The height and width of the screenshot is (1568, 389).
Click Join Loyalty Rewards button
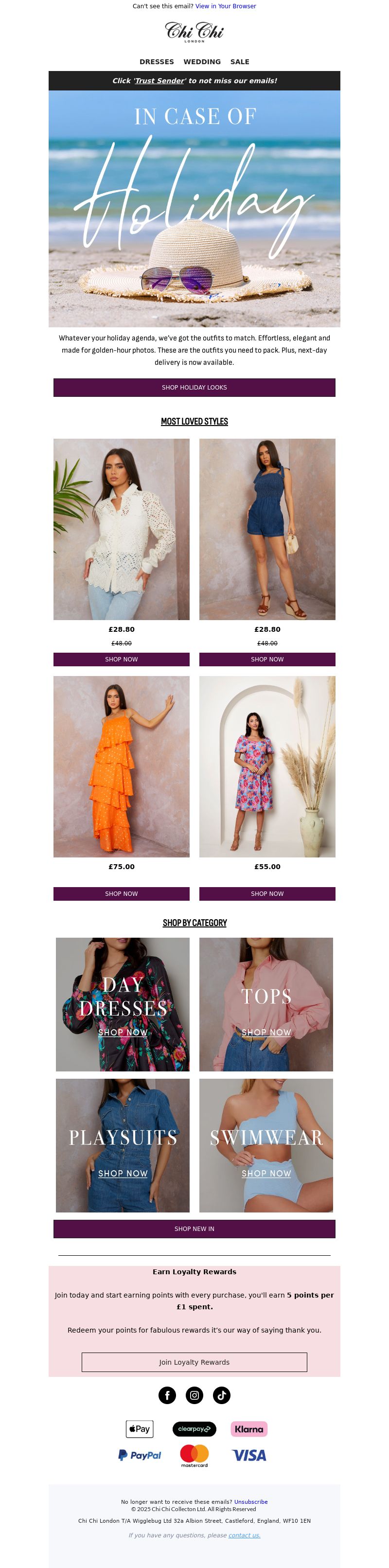tap(194, 1362)
